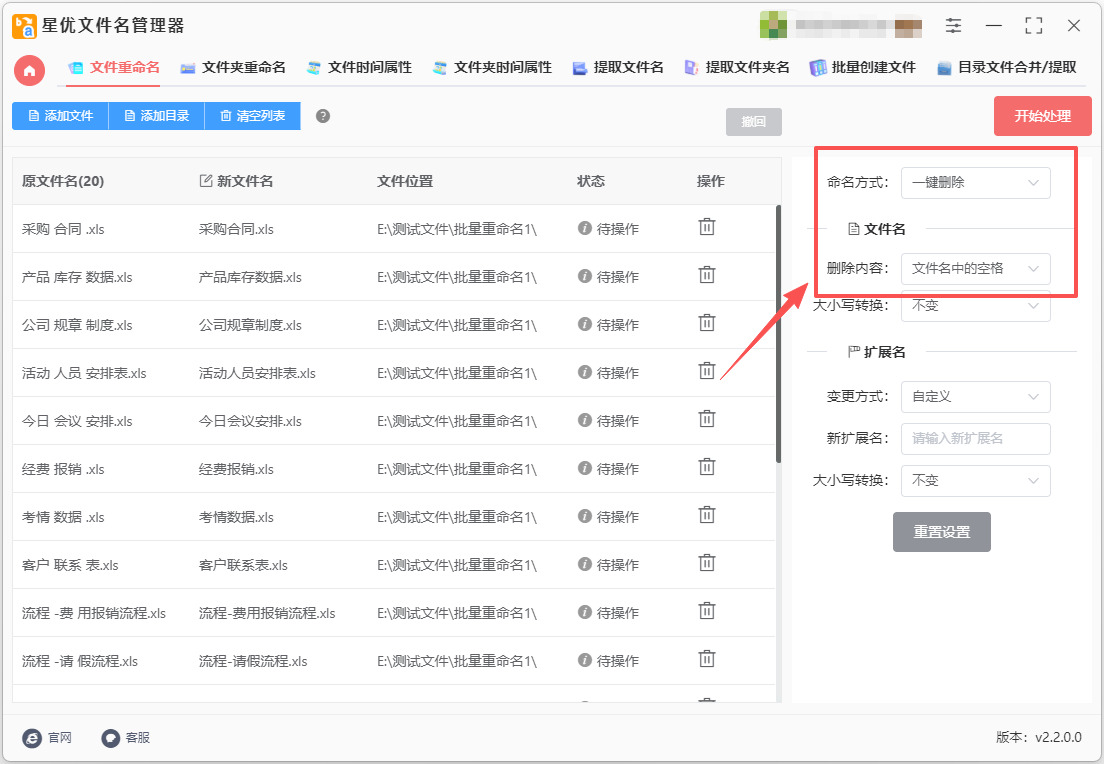The width and height of the screenshot is (1104, 764).
Task: Switch to the 批量创建文件 tab
Action: [x=862, y=68]
